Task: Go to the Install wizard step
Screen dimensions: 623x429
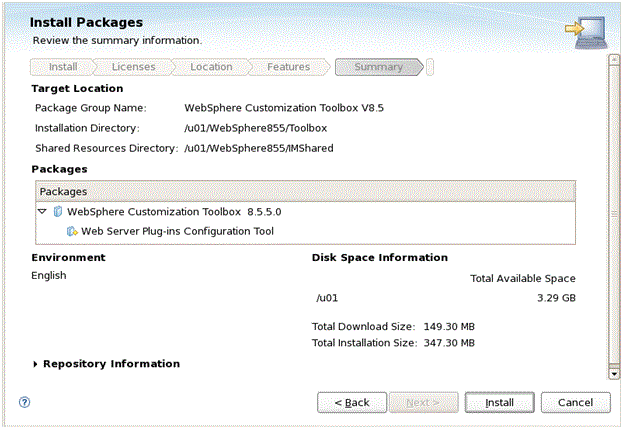Action: pos(63,67)
